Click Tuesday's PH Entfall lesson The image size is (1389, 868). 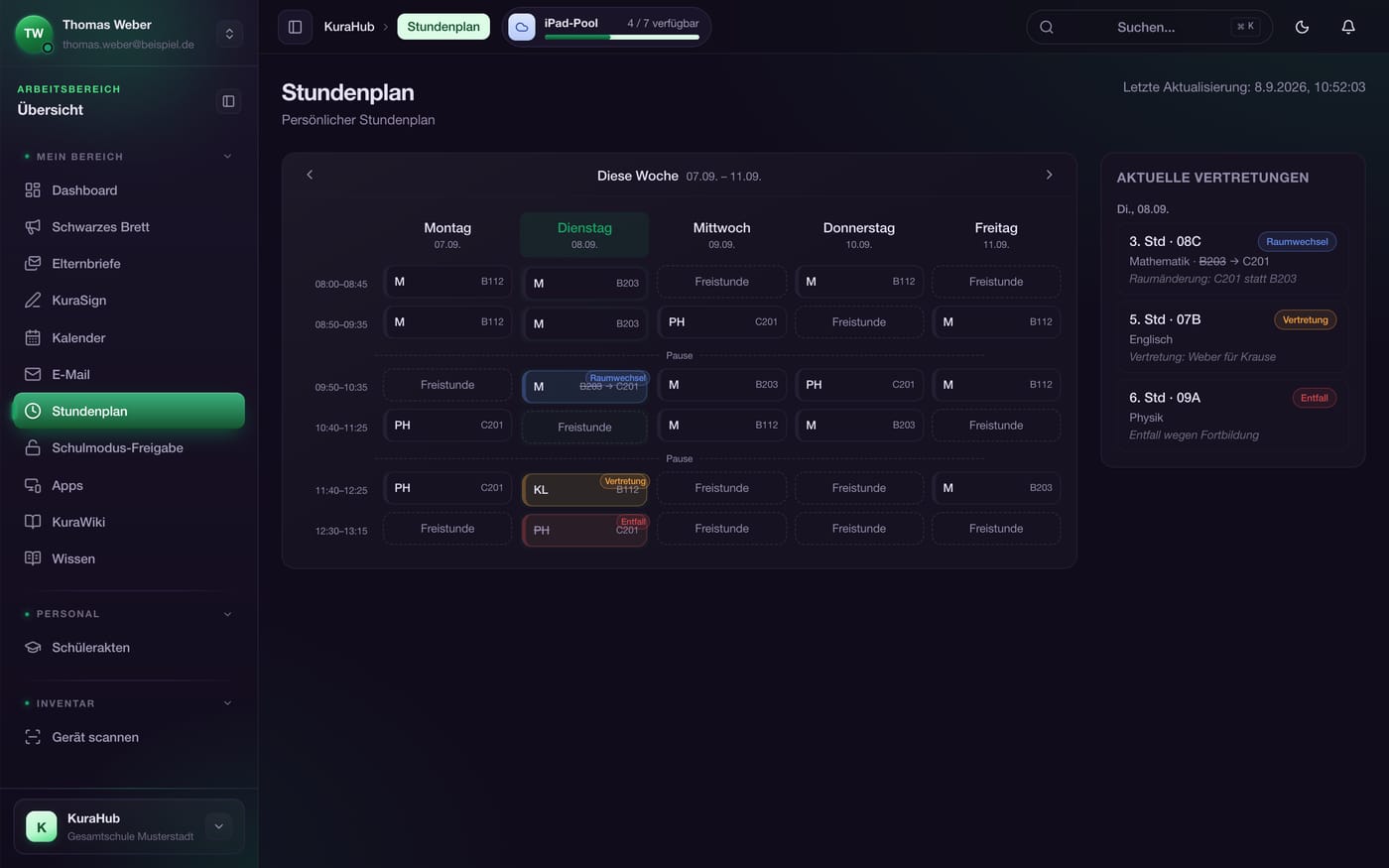[584, 530]
